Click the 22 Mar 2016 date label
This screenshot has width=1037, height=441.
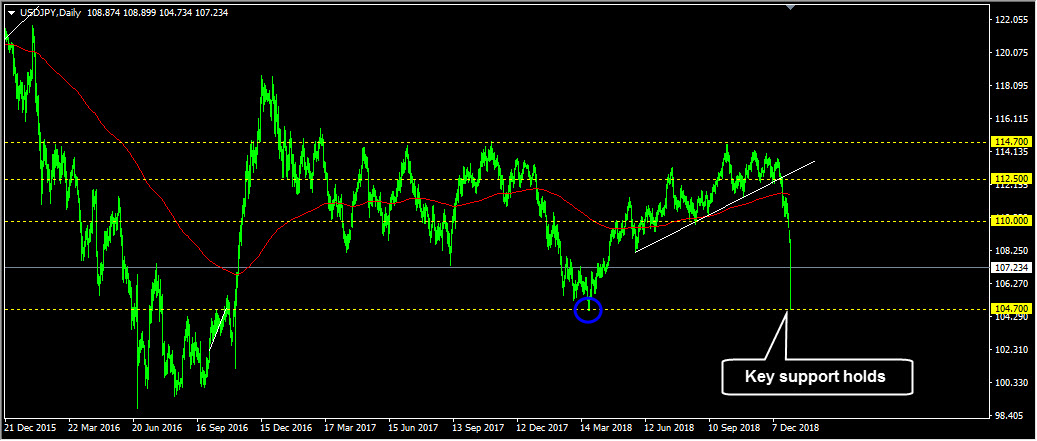(x=92, y=428)
